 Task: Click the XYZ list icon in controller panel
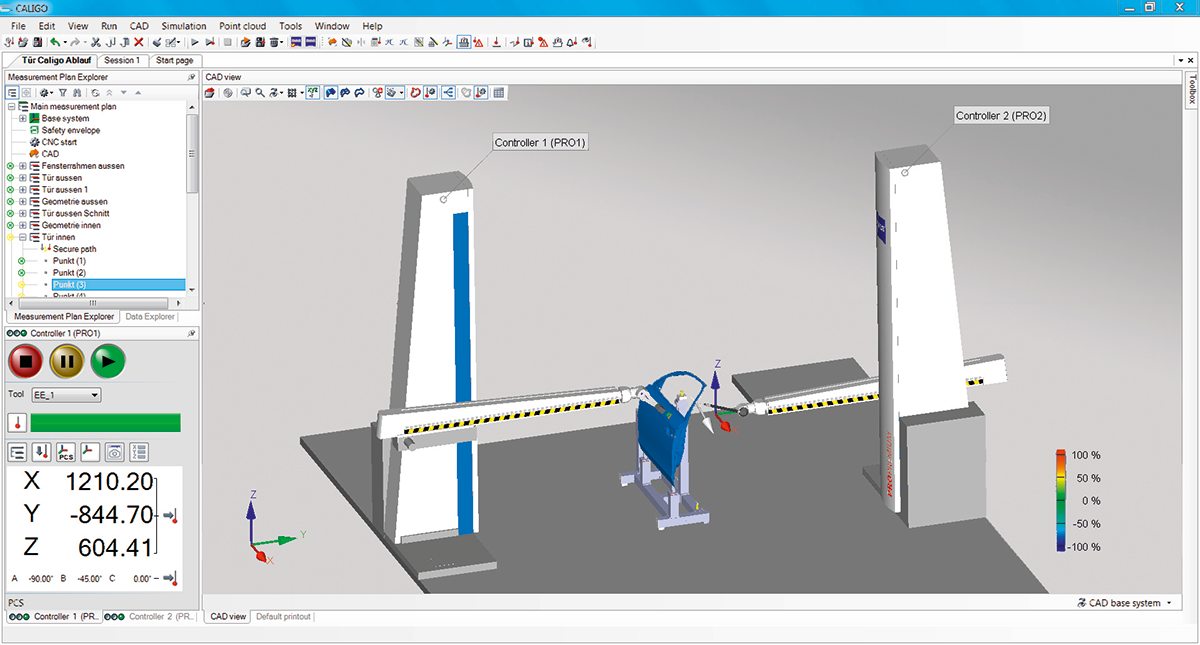tap(139, 452)
